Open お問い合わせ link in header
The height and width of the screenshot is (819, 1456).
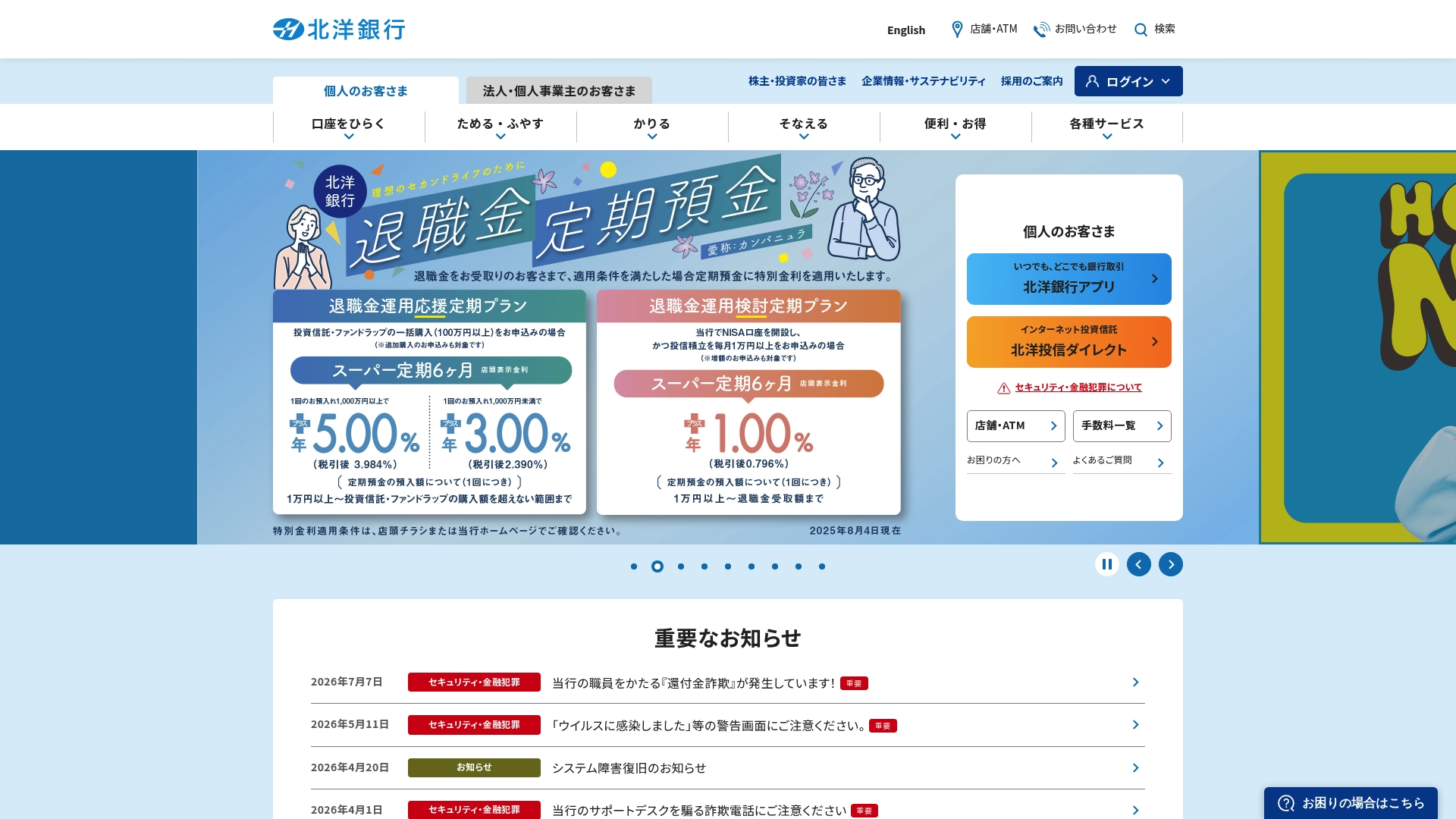click(1075, 29)
